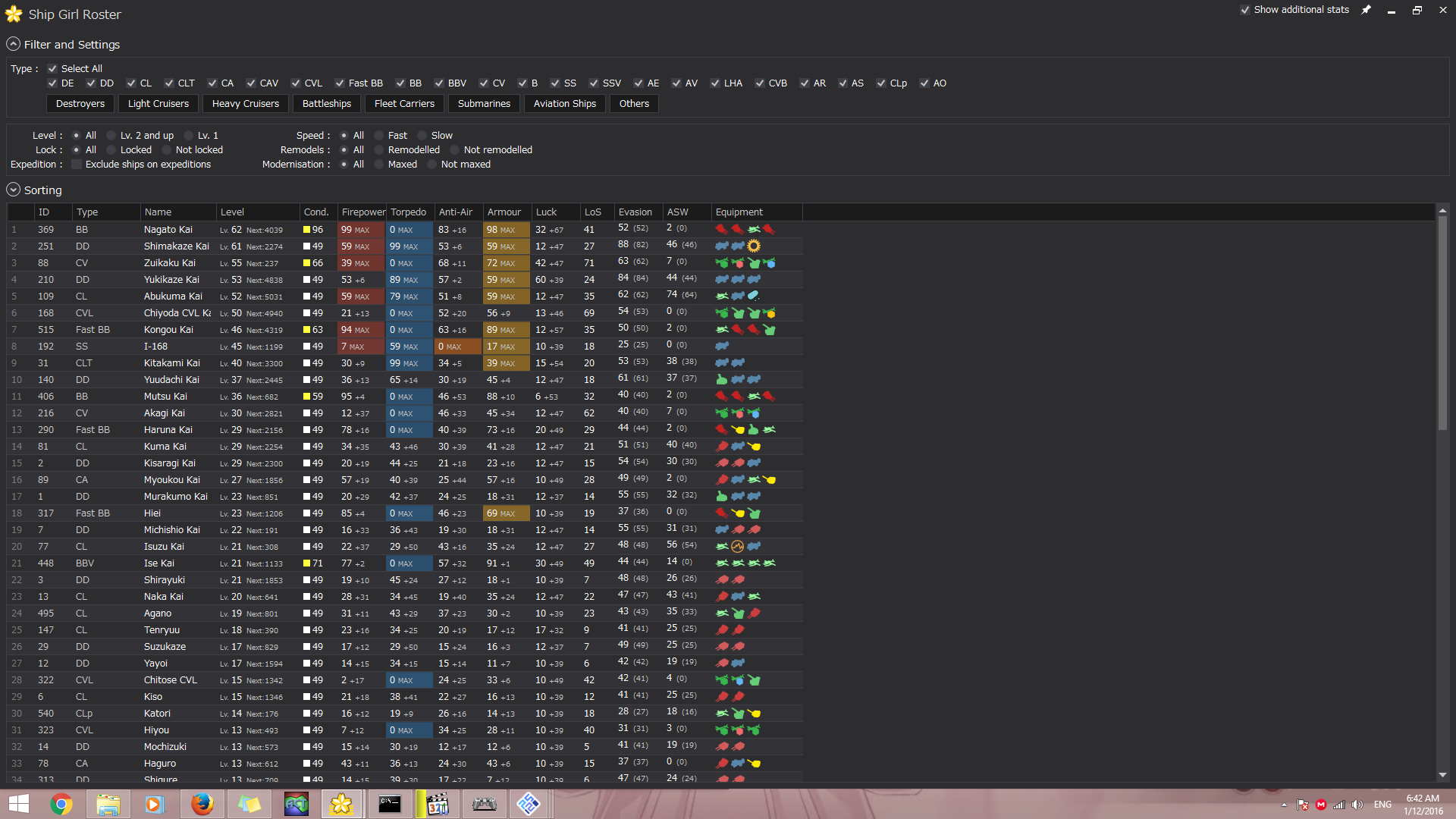Click the Windows Start button
1456x819 pixels.
[18, 804]
